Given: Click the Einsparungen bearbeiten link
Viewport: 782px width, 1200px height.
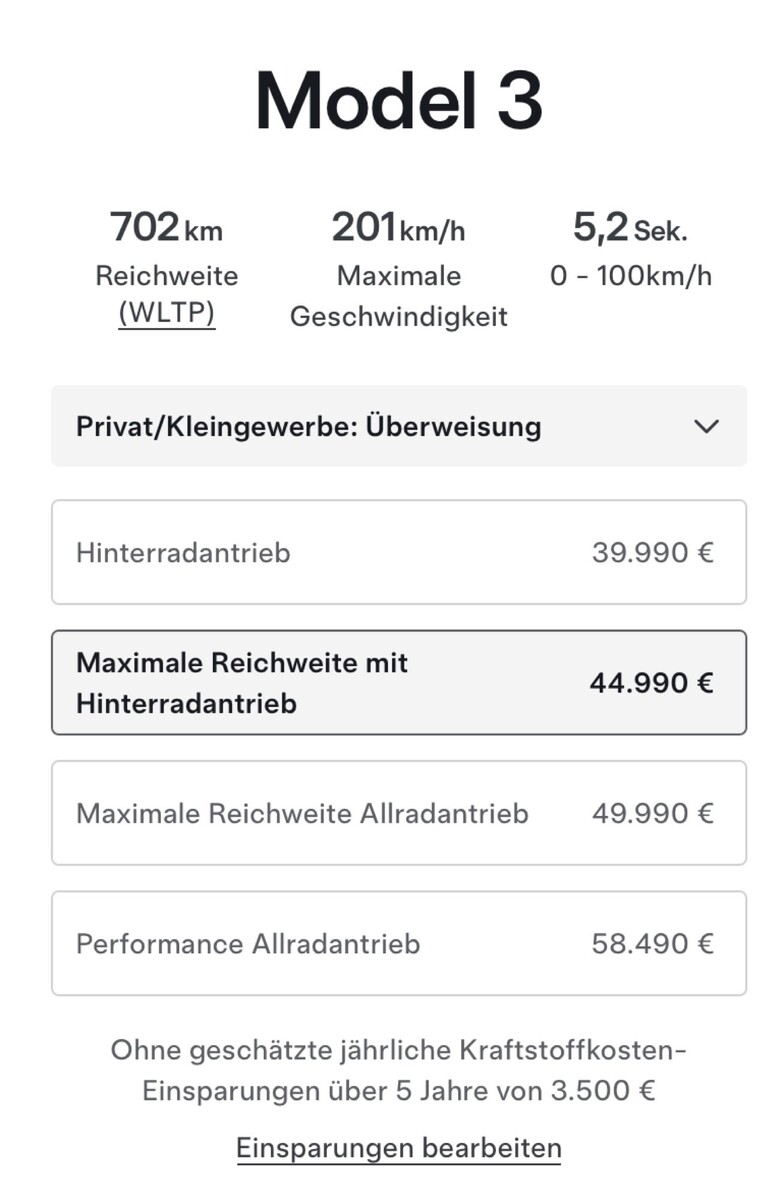Looking at the screenshot, I should pos(398,1147).
